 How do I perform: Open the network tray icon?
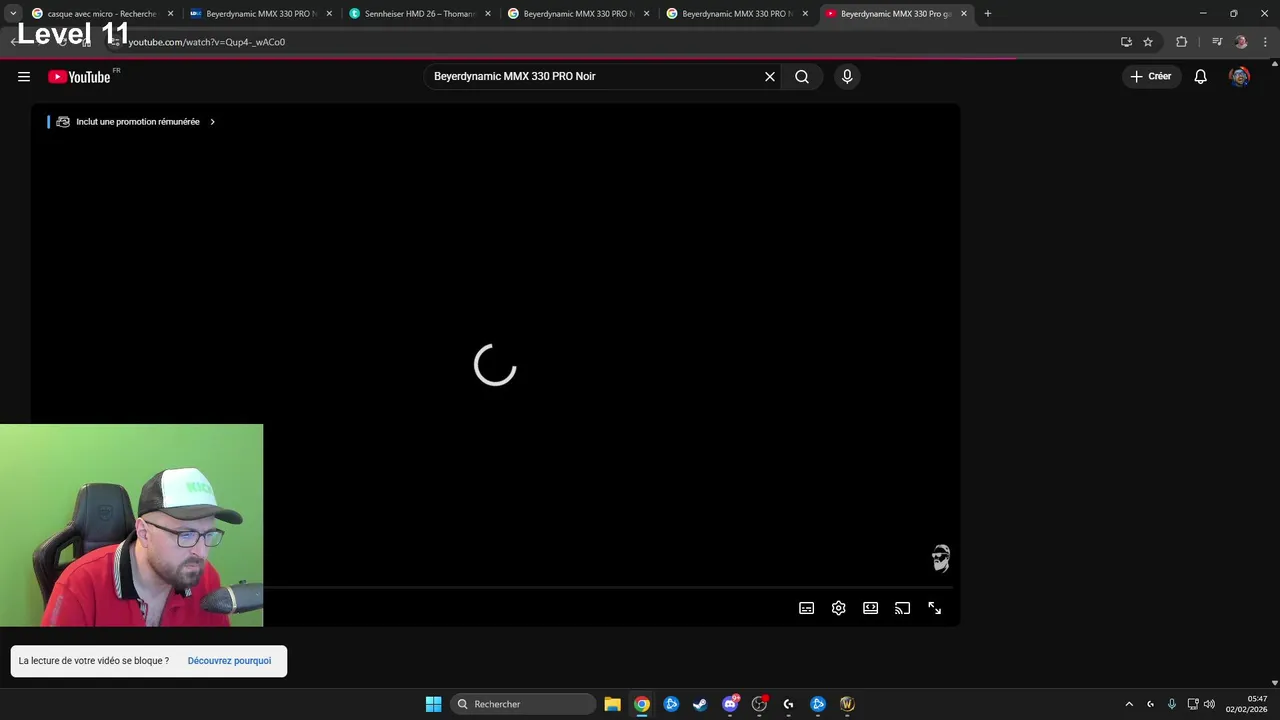(1193, 704)
